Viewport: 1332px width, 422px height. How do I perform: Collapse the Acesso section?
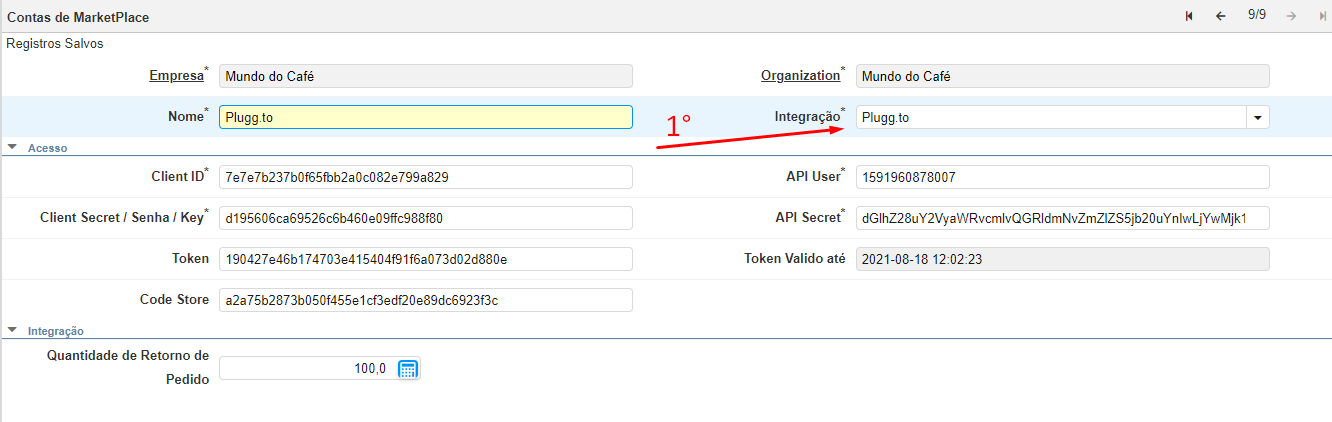tap(12, 147)
